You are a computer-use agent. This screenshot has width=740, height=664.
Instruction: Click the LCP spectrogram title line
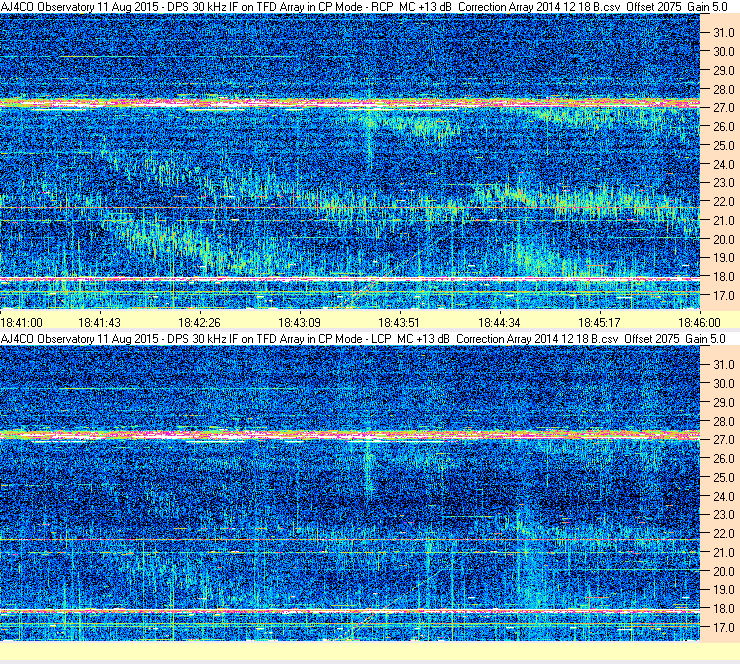coord(363,338)
